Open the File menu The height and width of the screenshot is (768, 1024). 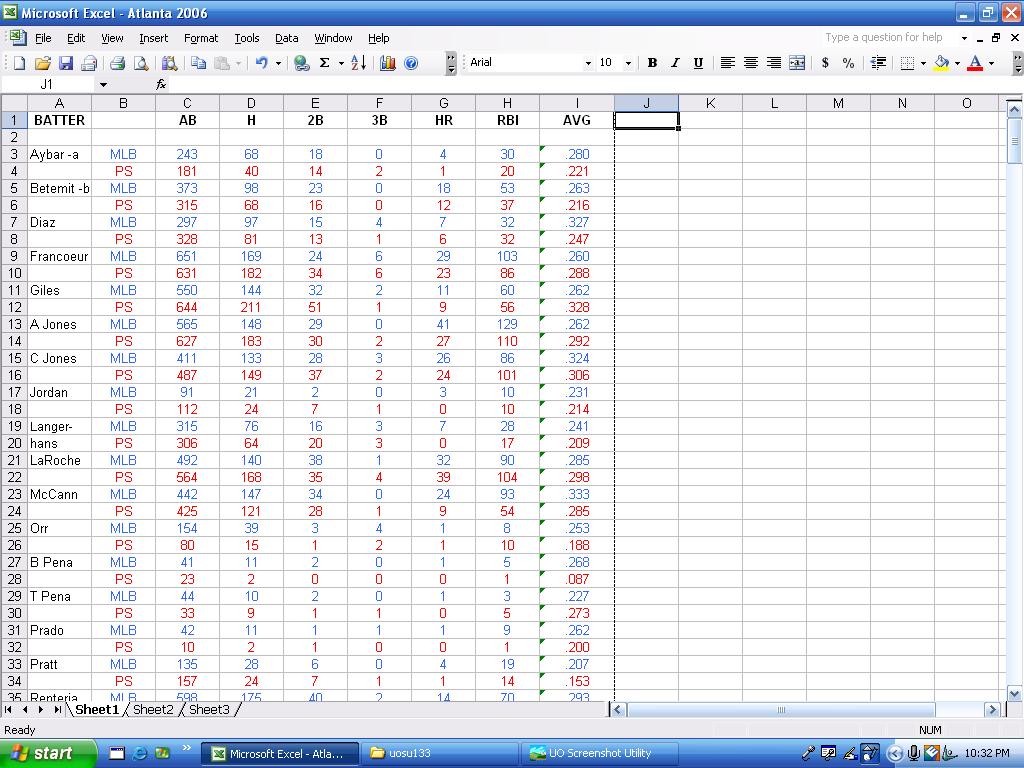coord(43,38)
